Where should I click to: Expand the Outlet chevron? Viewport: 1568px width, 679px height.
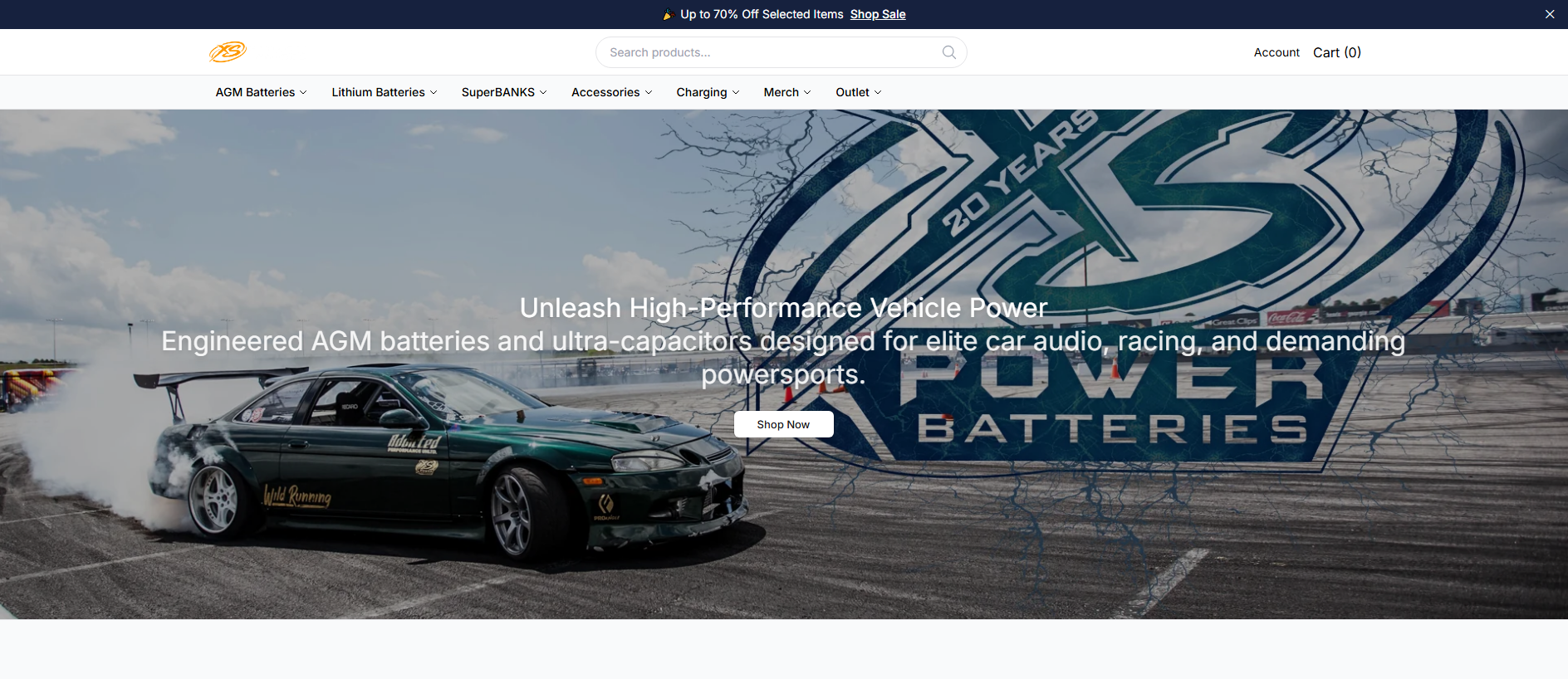[878, 92]
